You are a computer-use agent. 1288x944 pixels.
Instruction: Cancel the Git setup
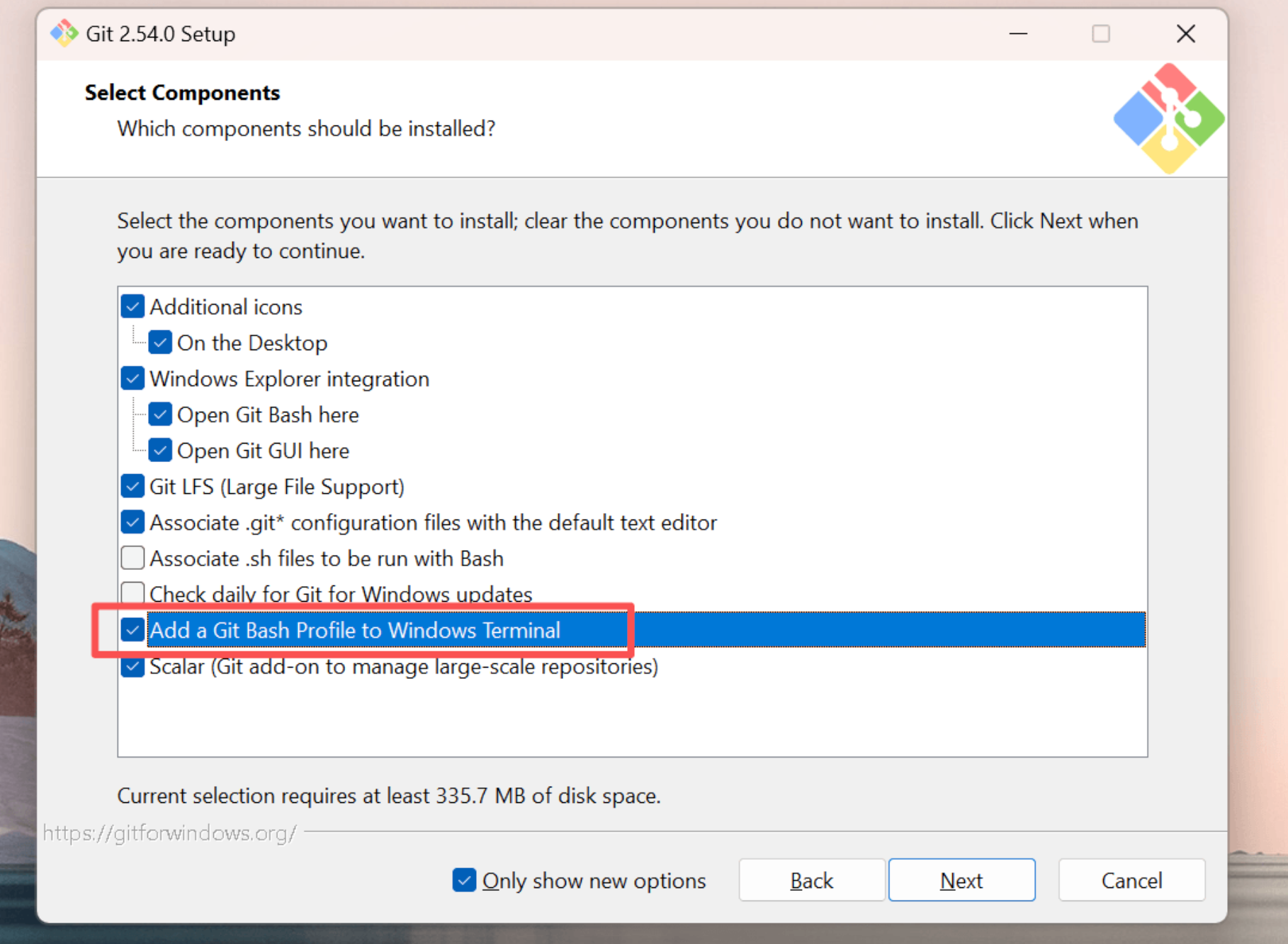(x=1131, y=880)
